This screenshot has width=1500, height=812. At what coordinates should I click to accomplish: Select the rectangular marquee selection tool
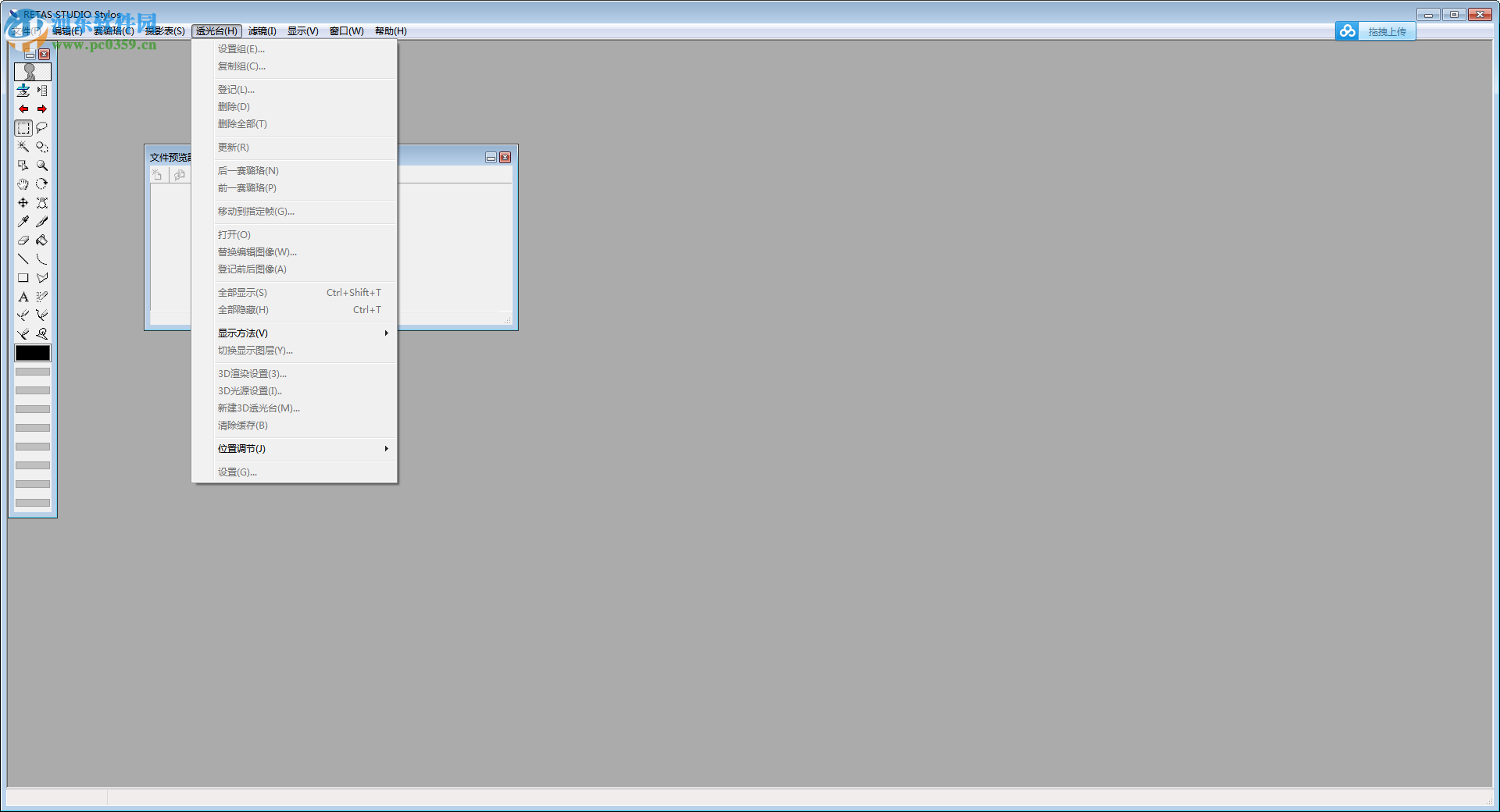(x=23, y=128)
